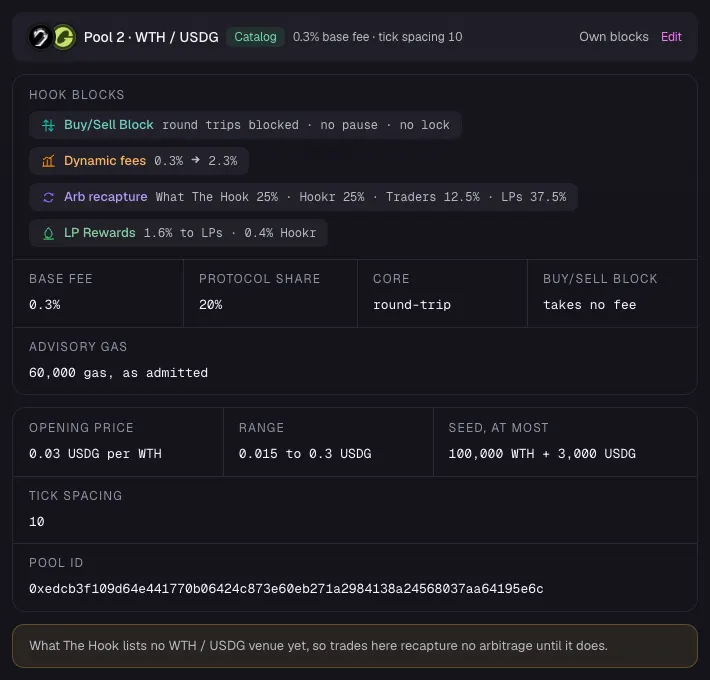
Task: Click the LP Rewards droplet icon
Action: 48,233
